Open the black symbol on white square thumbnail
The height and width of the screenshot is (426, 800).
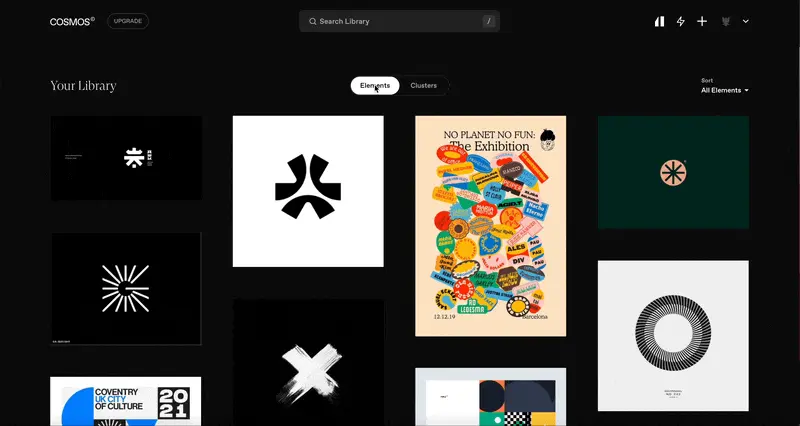tap(308, 191)
